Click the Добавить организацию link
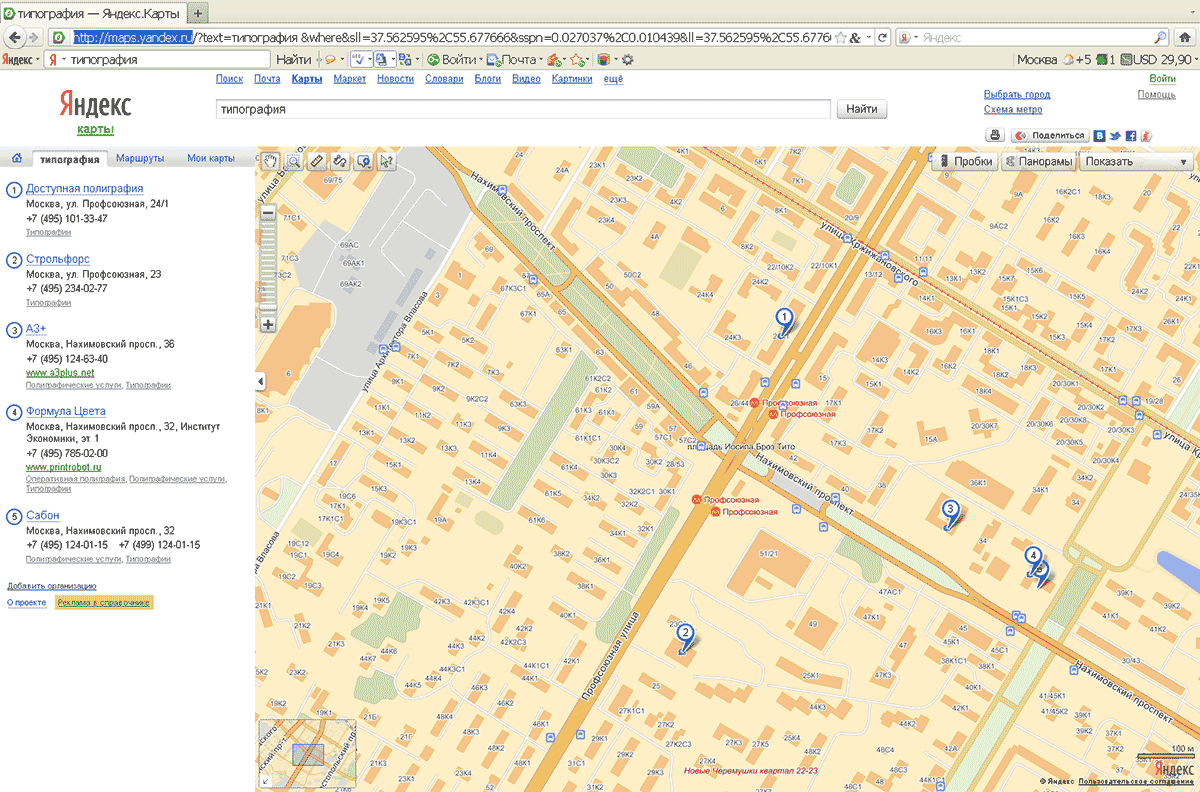Viewport: 1200px width, 792px height. click(52, 586)
